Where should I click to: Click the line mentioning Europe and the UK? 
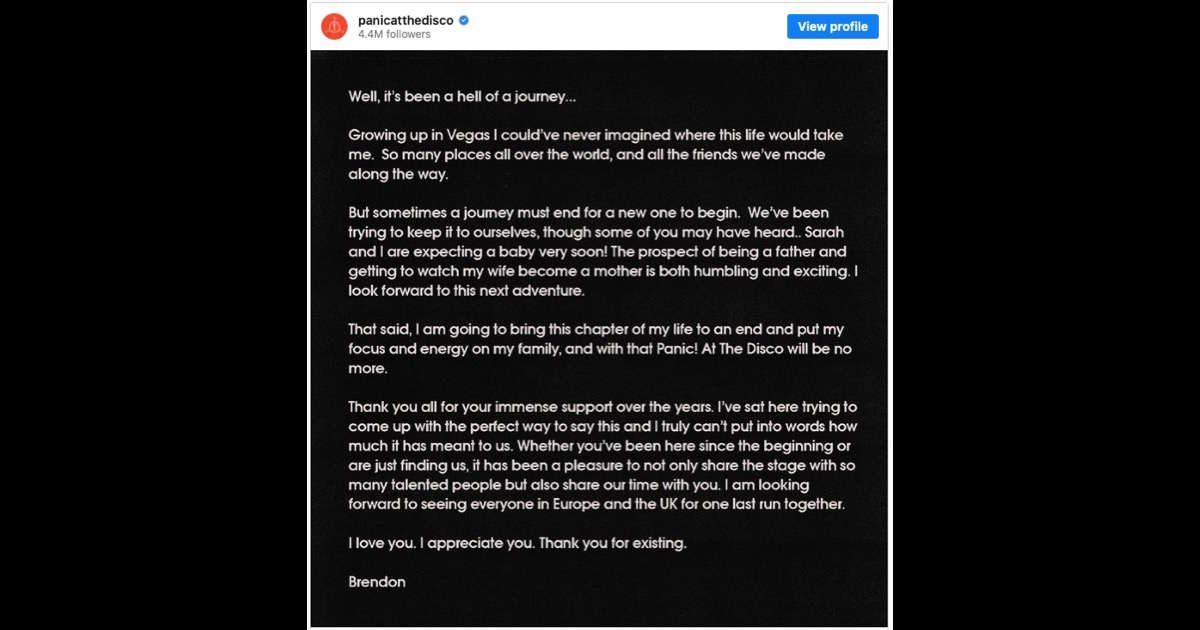[x=597, y=504]
